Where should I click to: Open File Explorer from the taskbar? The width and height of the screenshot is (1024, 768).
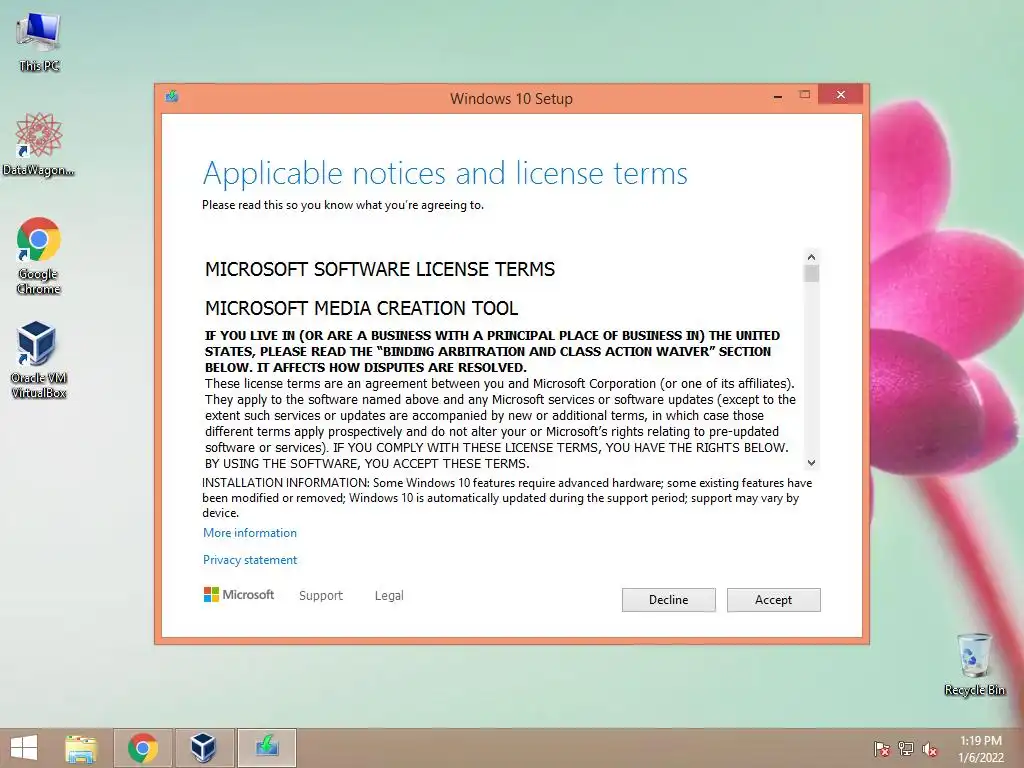(x=81, y=748)
